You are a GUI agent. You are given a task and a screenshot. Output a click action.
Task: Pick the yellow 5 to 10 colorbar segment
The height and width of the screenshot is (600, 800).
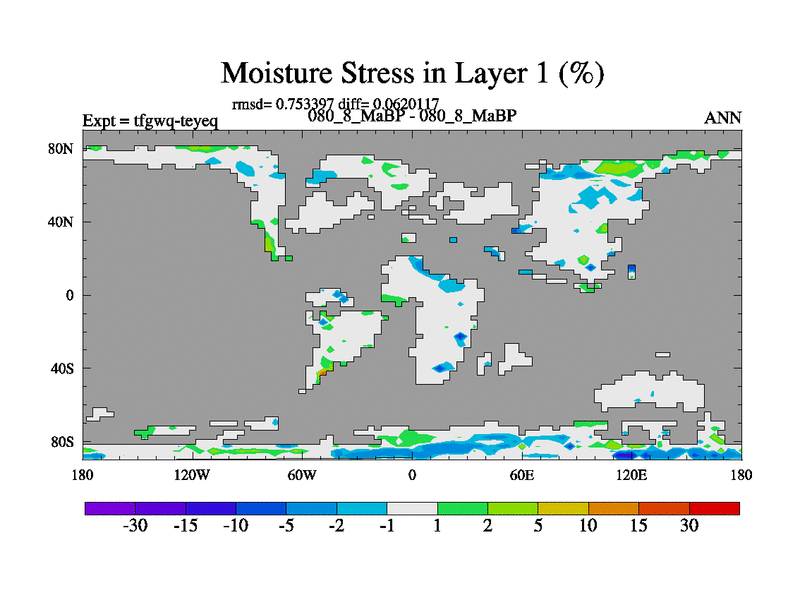(563, 508)
